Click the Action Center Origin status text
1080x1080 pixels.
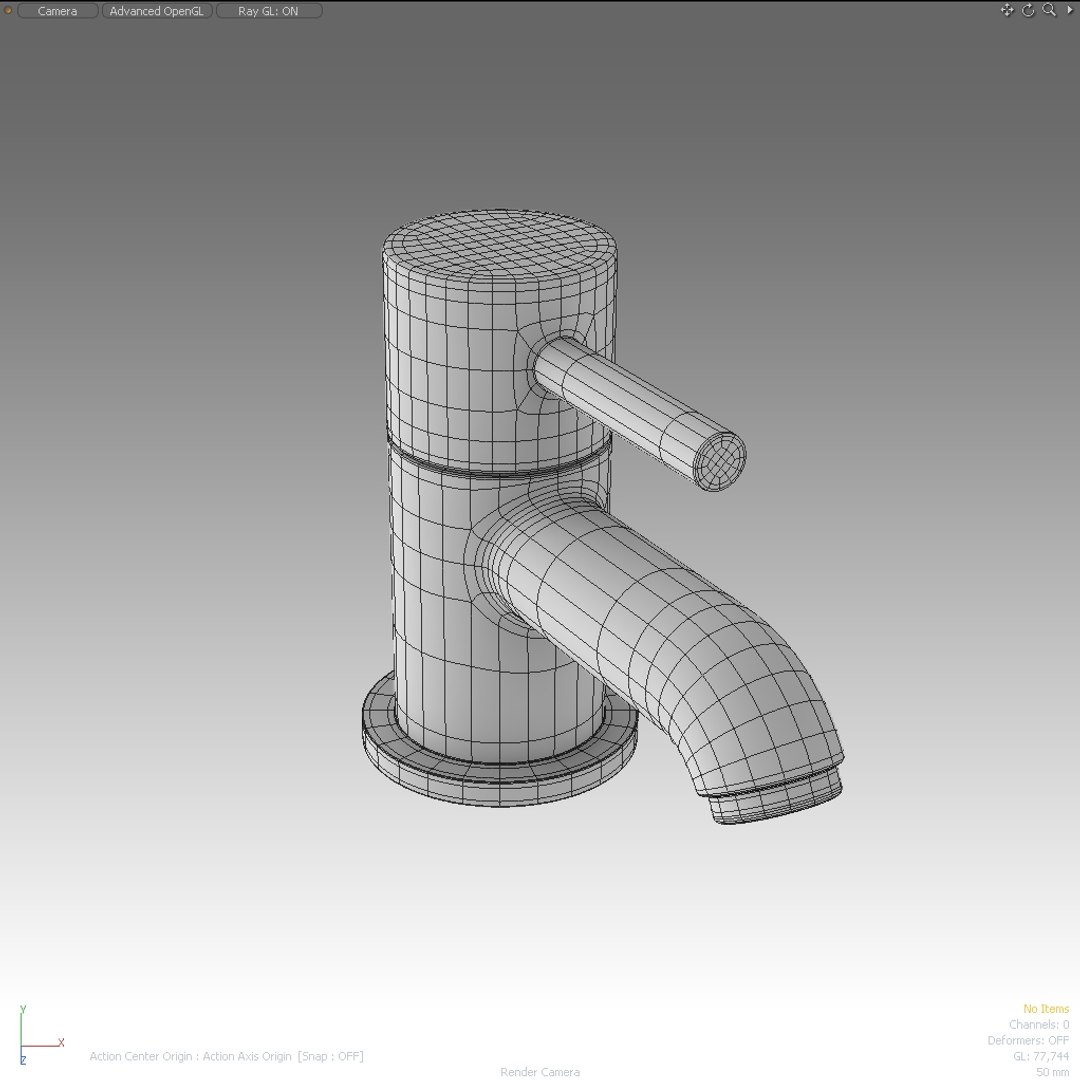227,1056
